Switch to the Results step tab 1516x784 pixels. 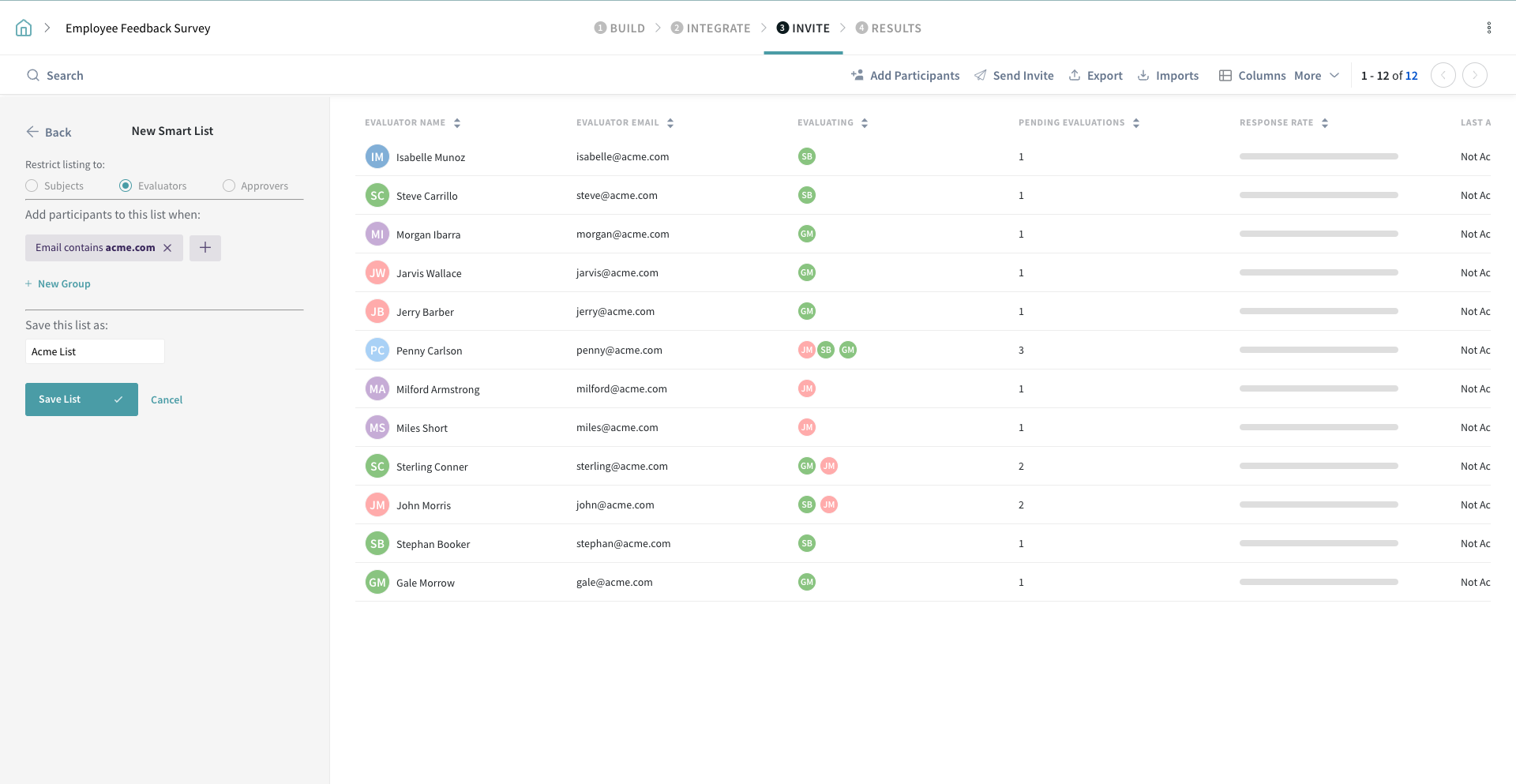pyautogui.click(x=888, y=28)
